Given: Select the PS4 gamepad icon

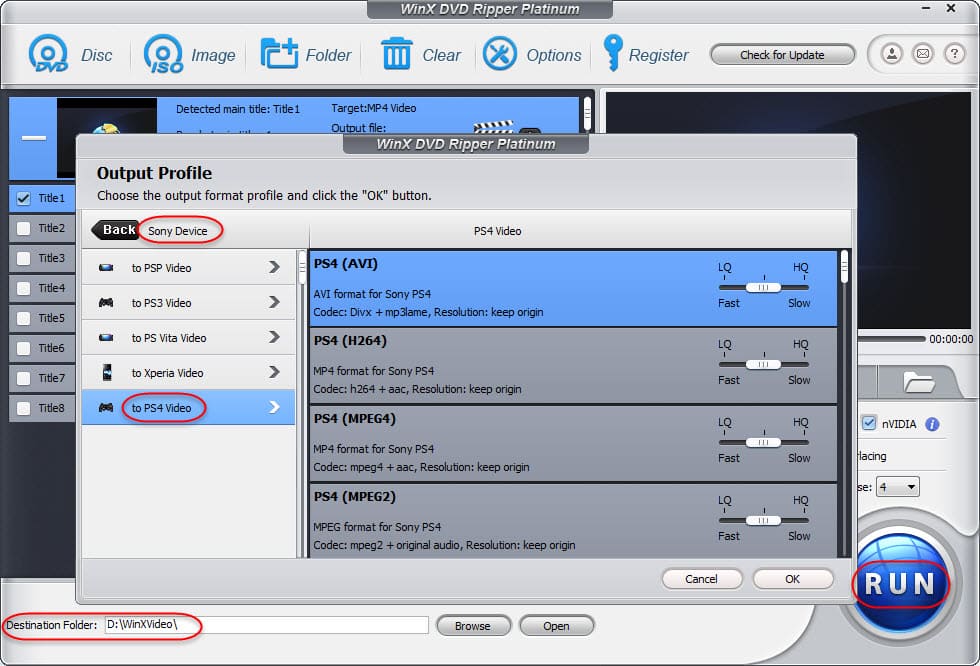Looking at the screenshot, I should [106, 407].
